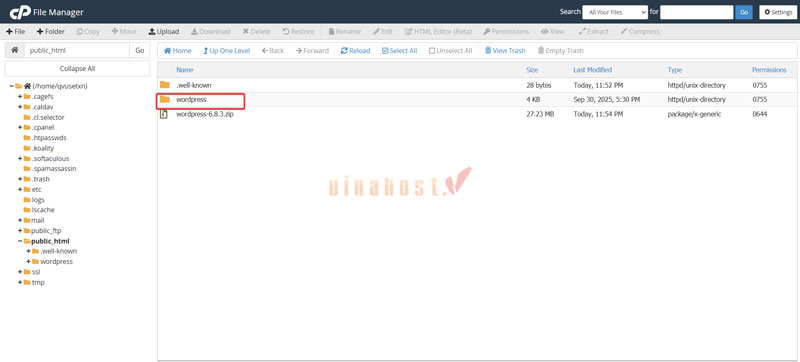
Task: Select .spamassassin in the tree
Action: point(54,169)
